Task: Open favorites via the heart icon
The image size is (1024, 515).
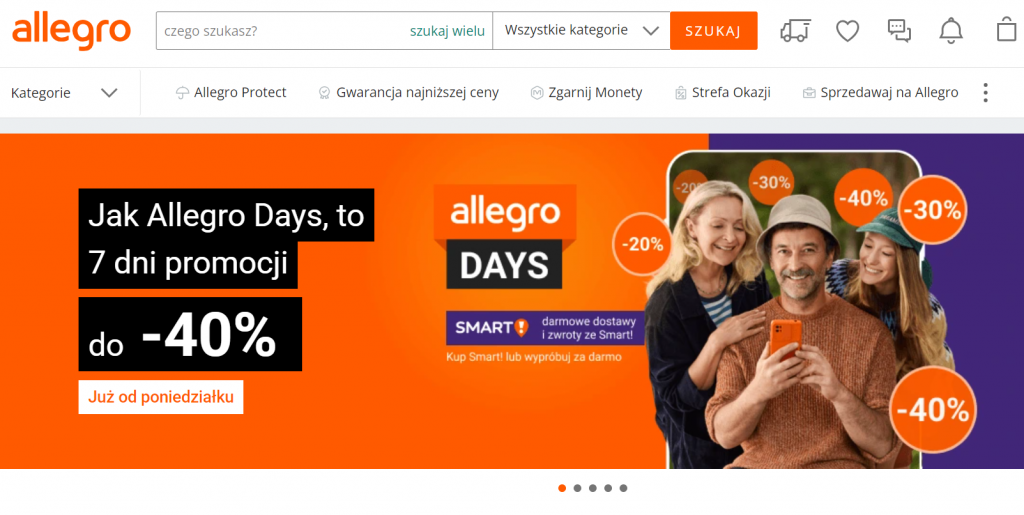Action: point(848,31)
